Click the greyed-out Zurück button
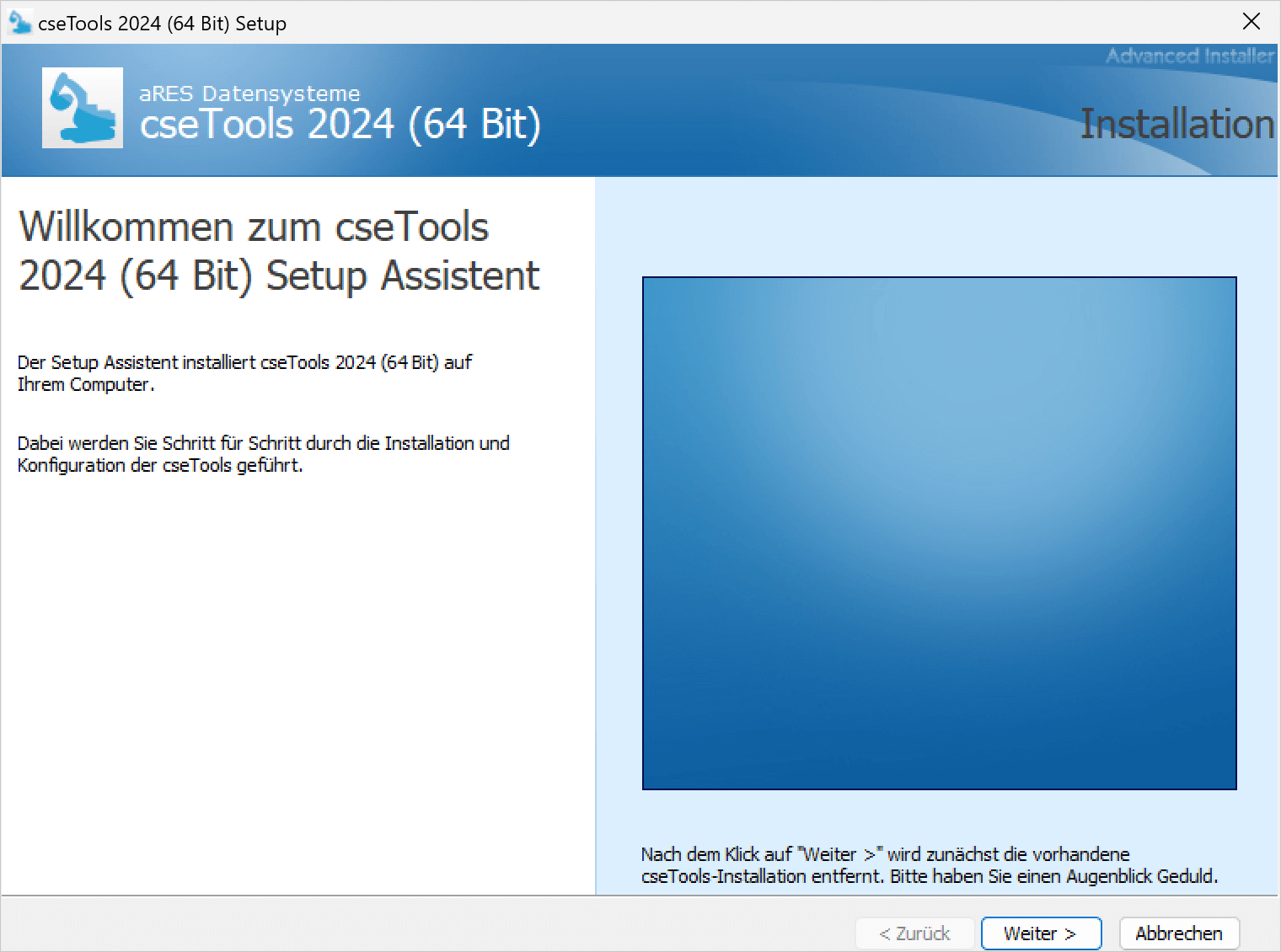Screen dimensions: 1281x952 tap(914, 933)
